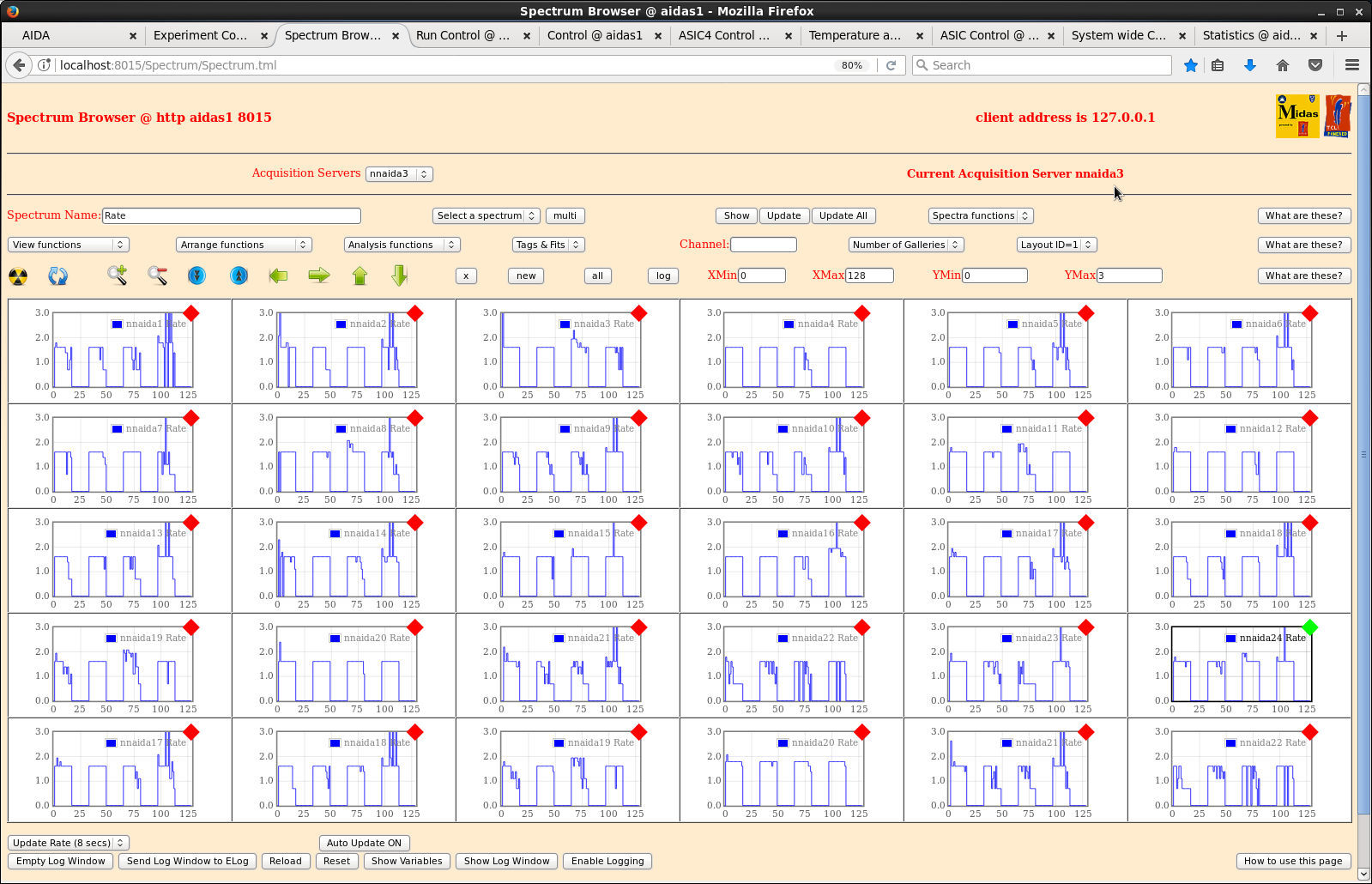Image resolution: width=1372 pixels, height=884 pixels.
Task: Toggle the red diamond on nnaida16 Rate spectrum
Action: [862, 523]
